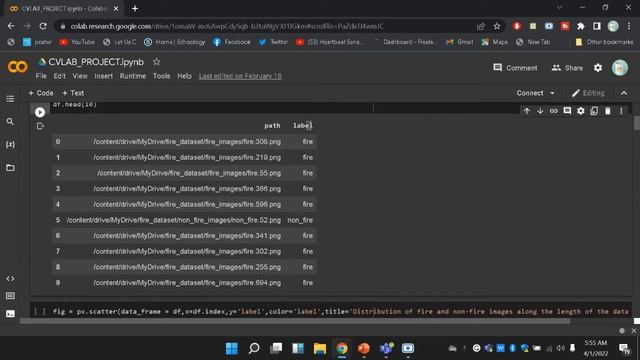
Task: Open a new browser tab
Action: [135, 8]
